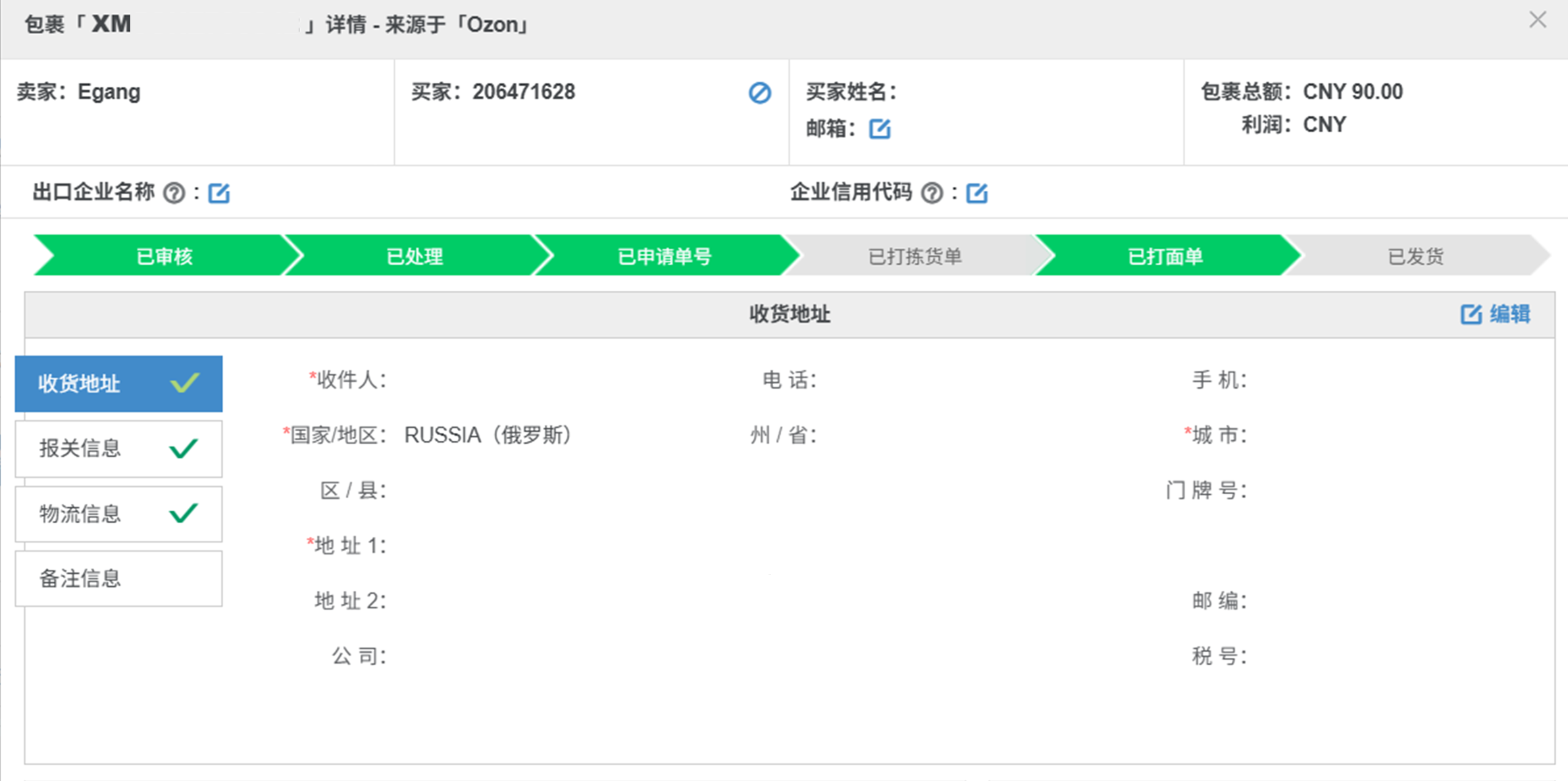Click the 已打拣货单 progress step
Screen dimensions: 1568x781
click(x=915, y=256)
